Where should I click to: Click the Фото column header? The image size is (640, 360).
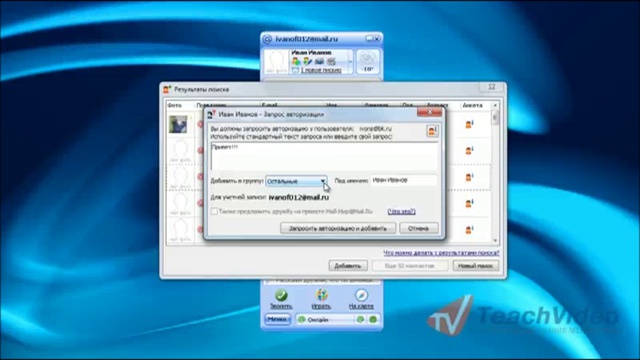tap(175, 105)
